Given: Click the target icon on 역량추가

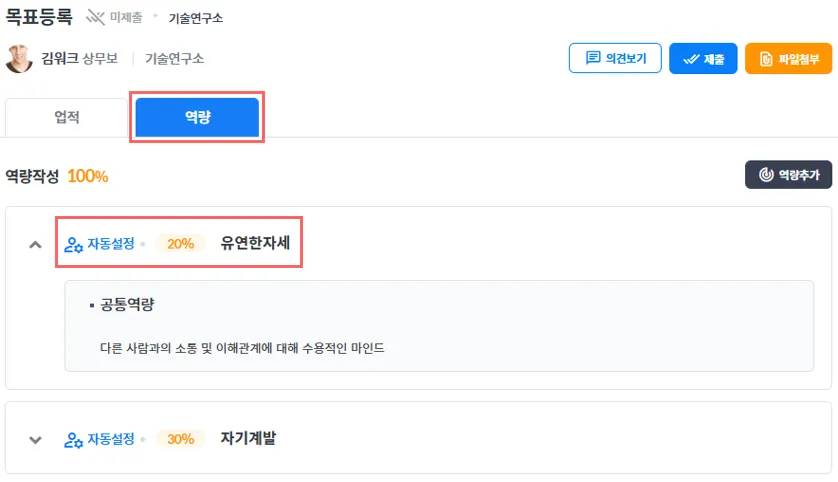Looking at the screenshot, I should [x=766, y=175].
